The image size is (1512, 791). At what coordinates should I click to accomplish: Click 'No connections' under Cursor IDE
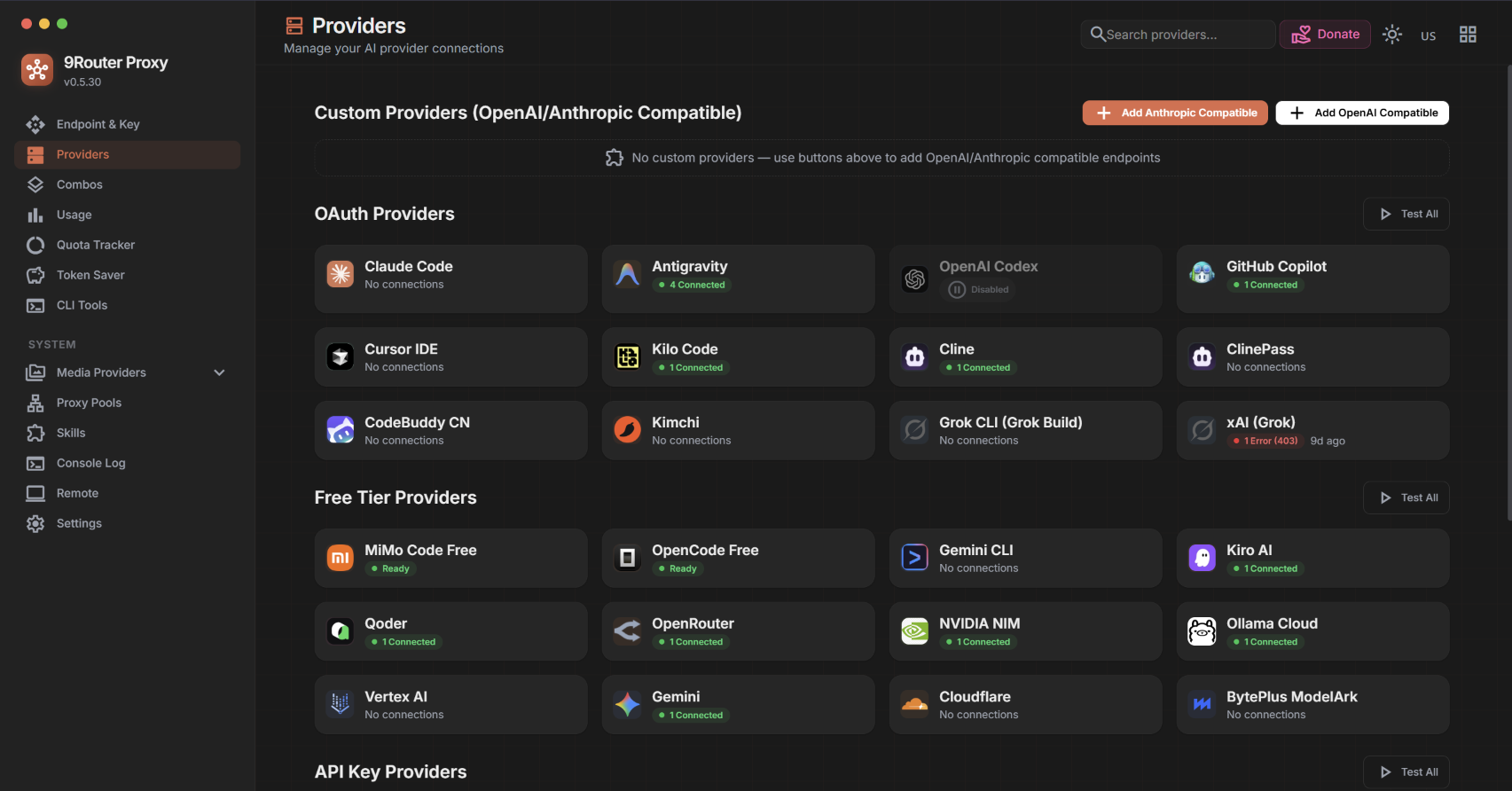coord(404,367)
